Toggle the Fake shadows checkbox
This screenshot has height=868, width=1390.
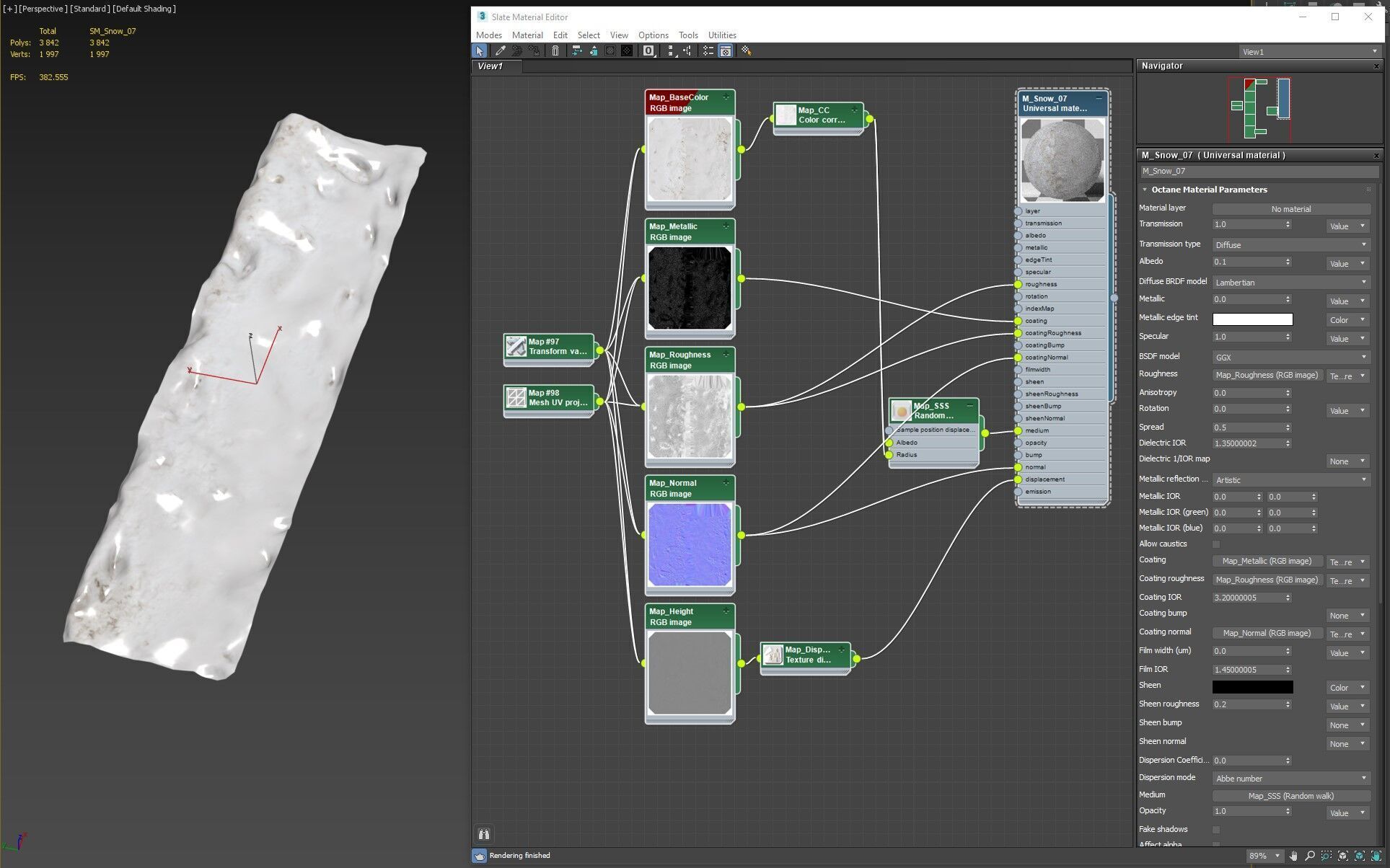pos(1216,830)
